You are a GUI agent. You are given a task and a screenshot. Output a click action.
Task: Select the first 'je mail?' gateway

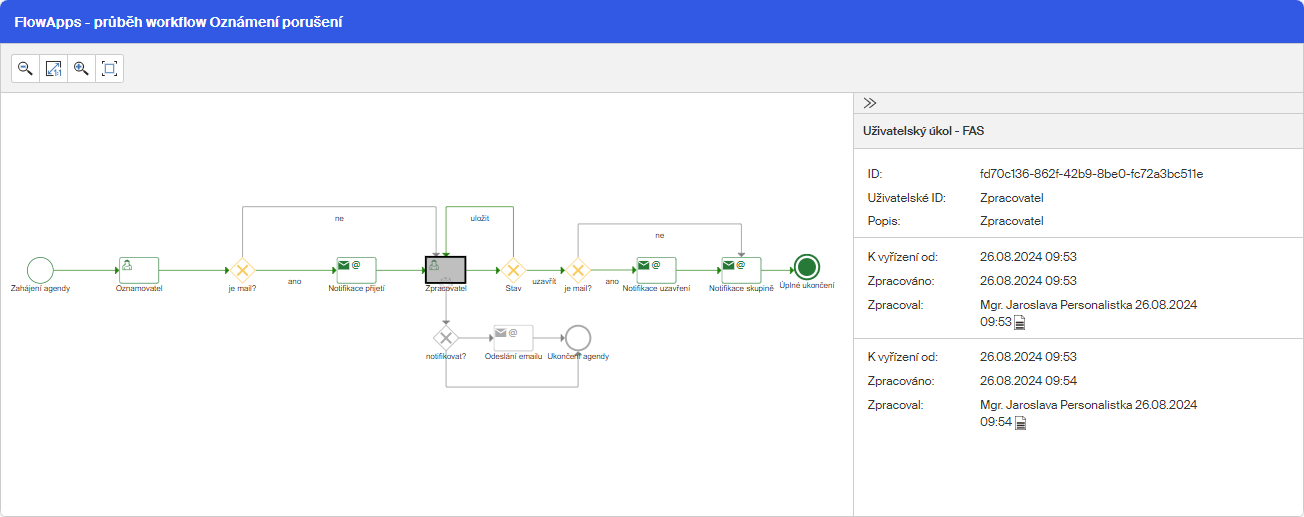tap(241, 270)
